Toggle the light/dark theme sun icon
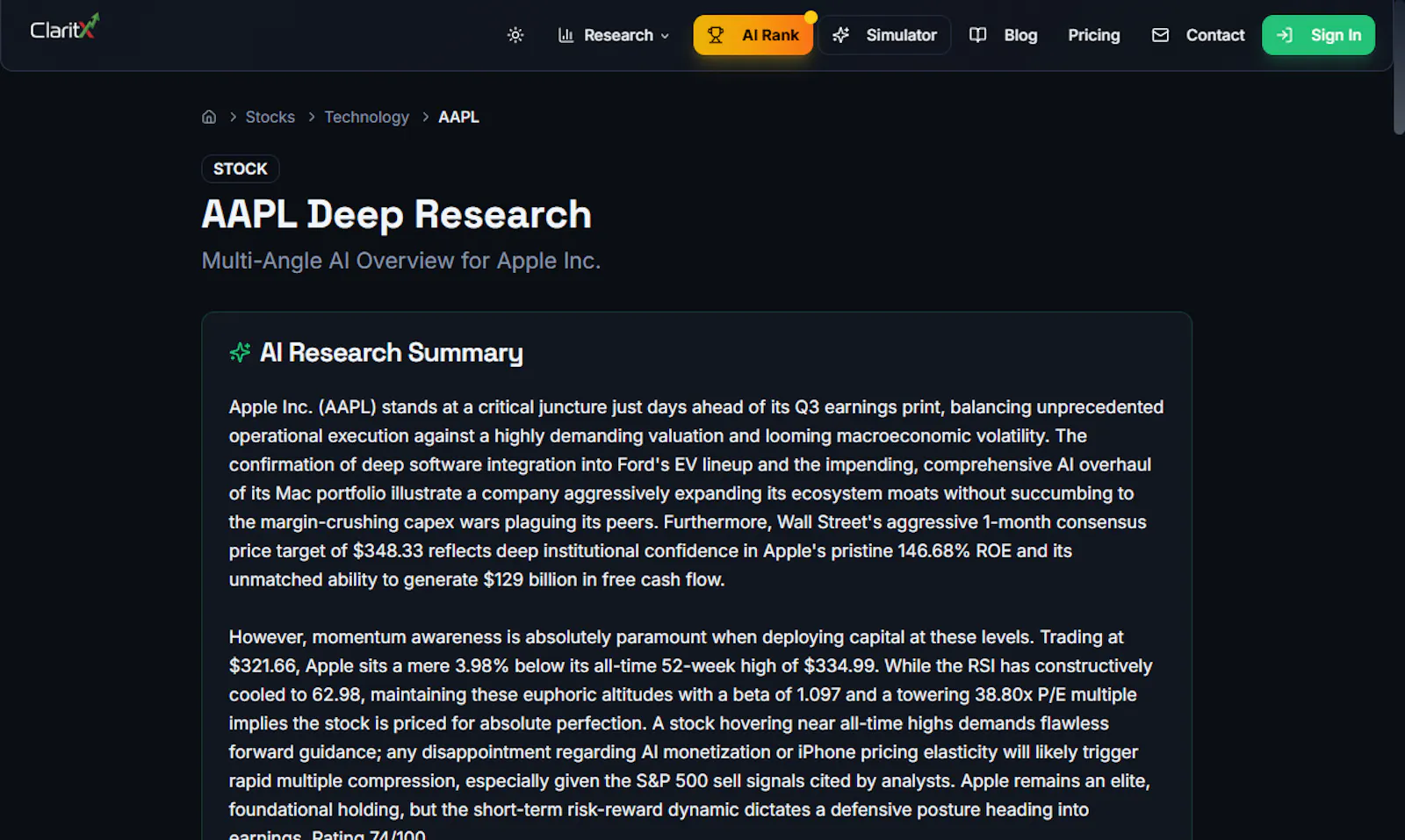The image size is (1405, 840). tap(515, 35)
